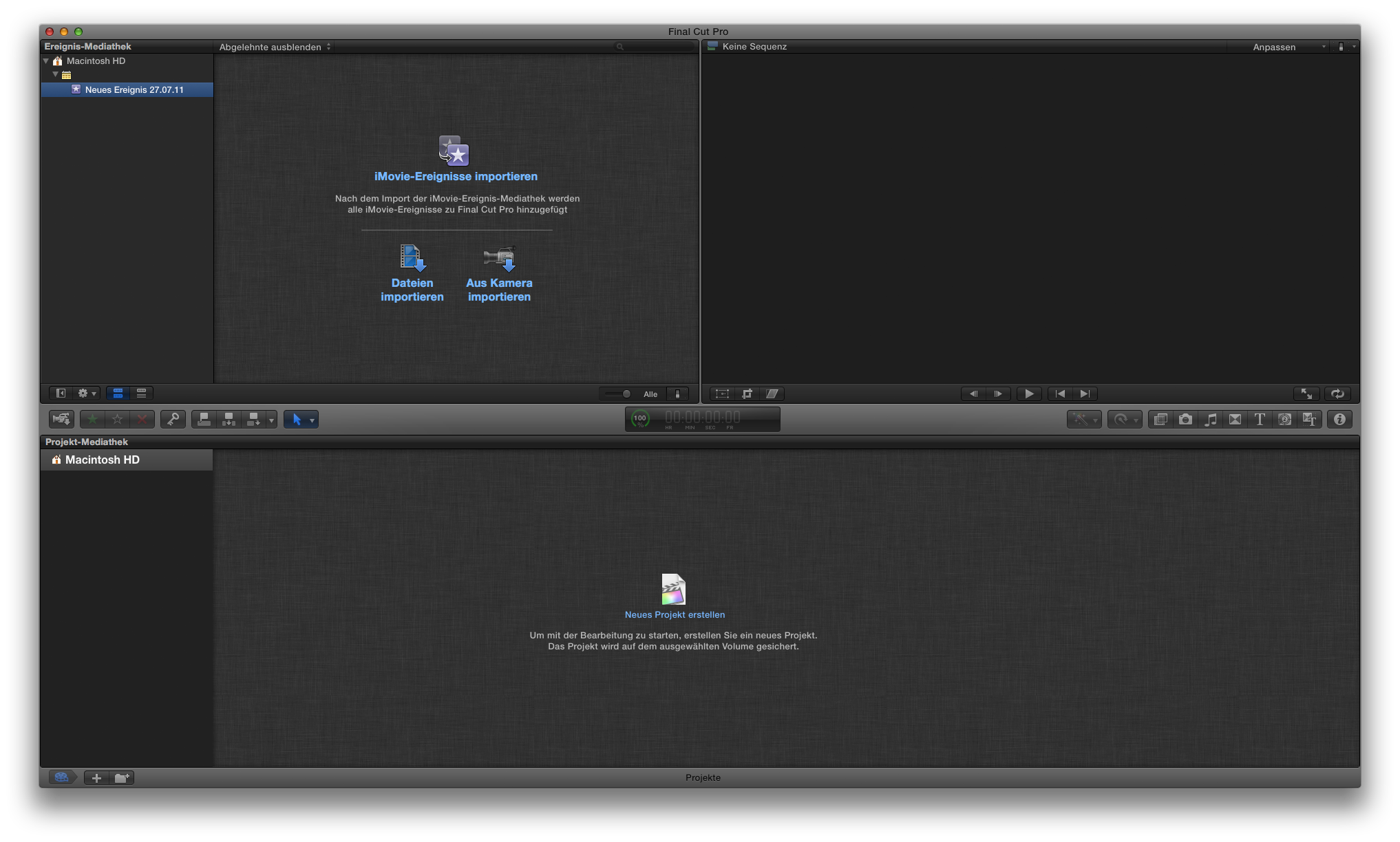The height and width of the screenshot is (842, 1400).
Task: Open the keyword editor key icon
Action: click(173, 419)
